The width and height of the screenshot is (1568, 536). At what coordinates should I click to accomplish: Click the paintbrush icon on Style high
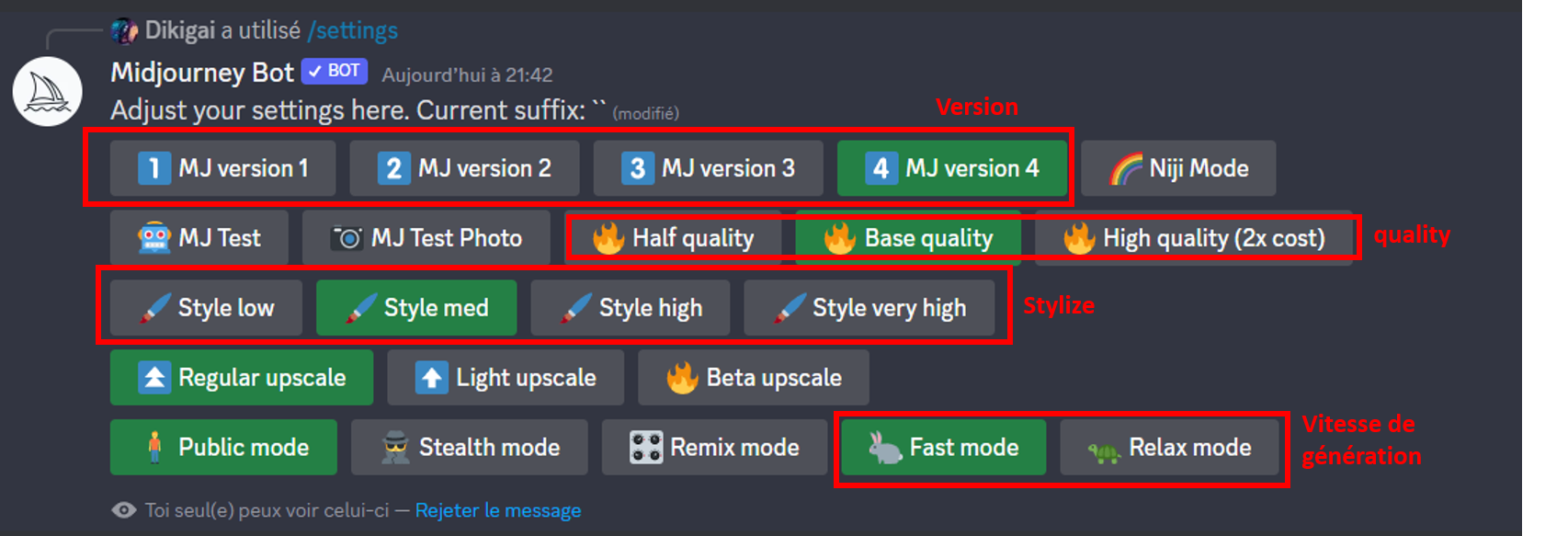click(x=575, y=308)
